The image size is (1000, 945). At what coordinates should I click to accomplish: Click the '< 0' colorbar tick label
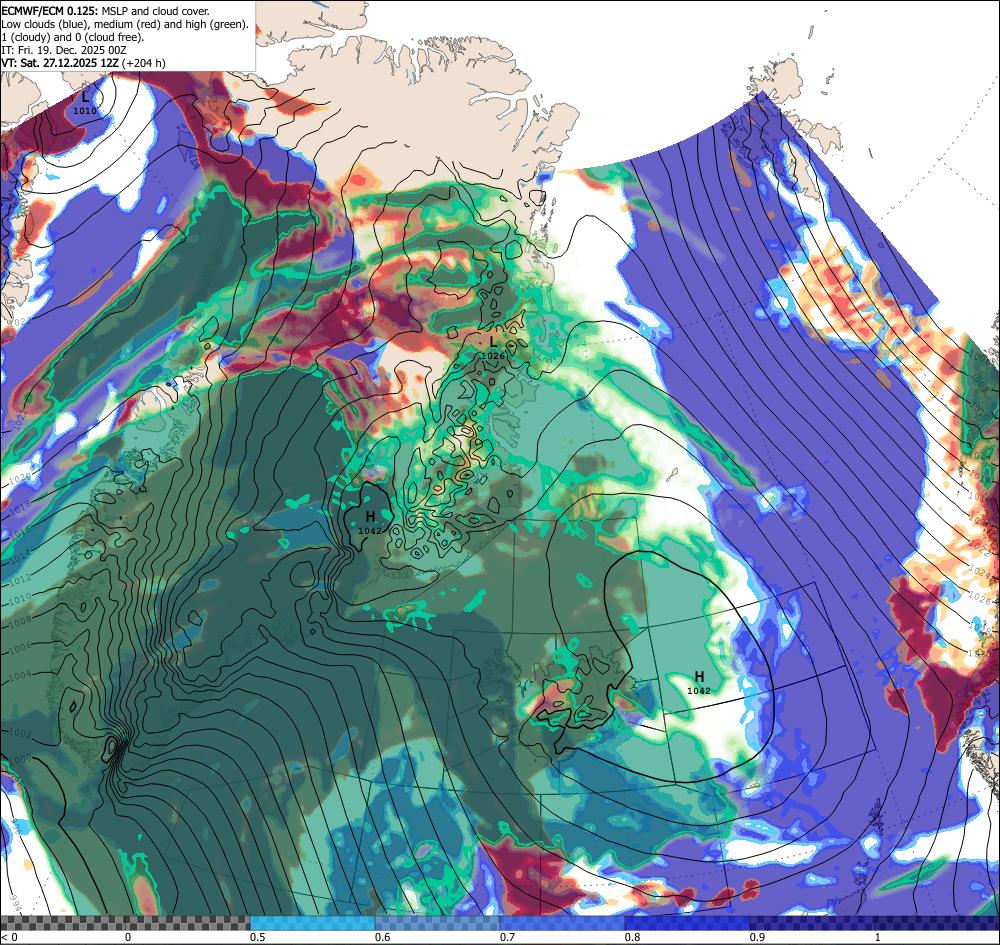pos(8,937)
